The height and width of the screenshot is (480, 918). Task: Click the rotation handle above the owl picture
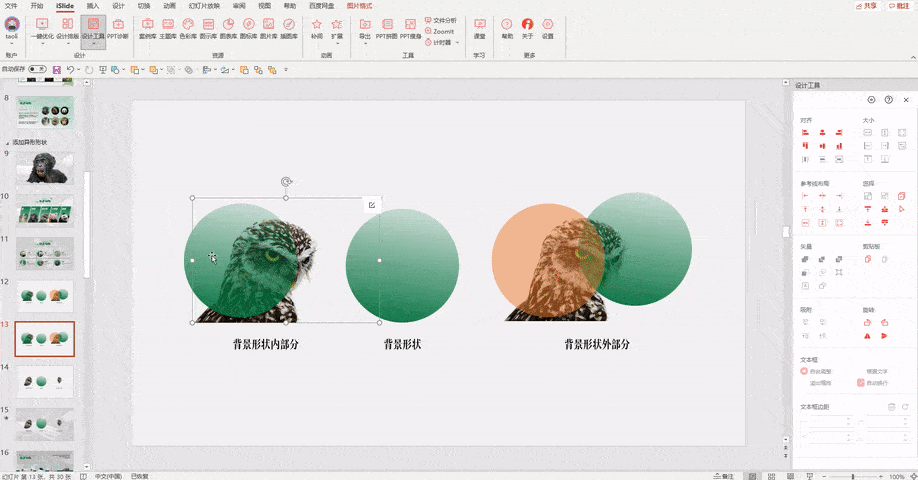(286, 181)
